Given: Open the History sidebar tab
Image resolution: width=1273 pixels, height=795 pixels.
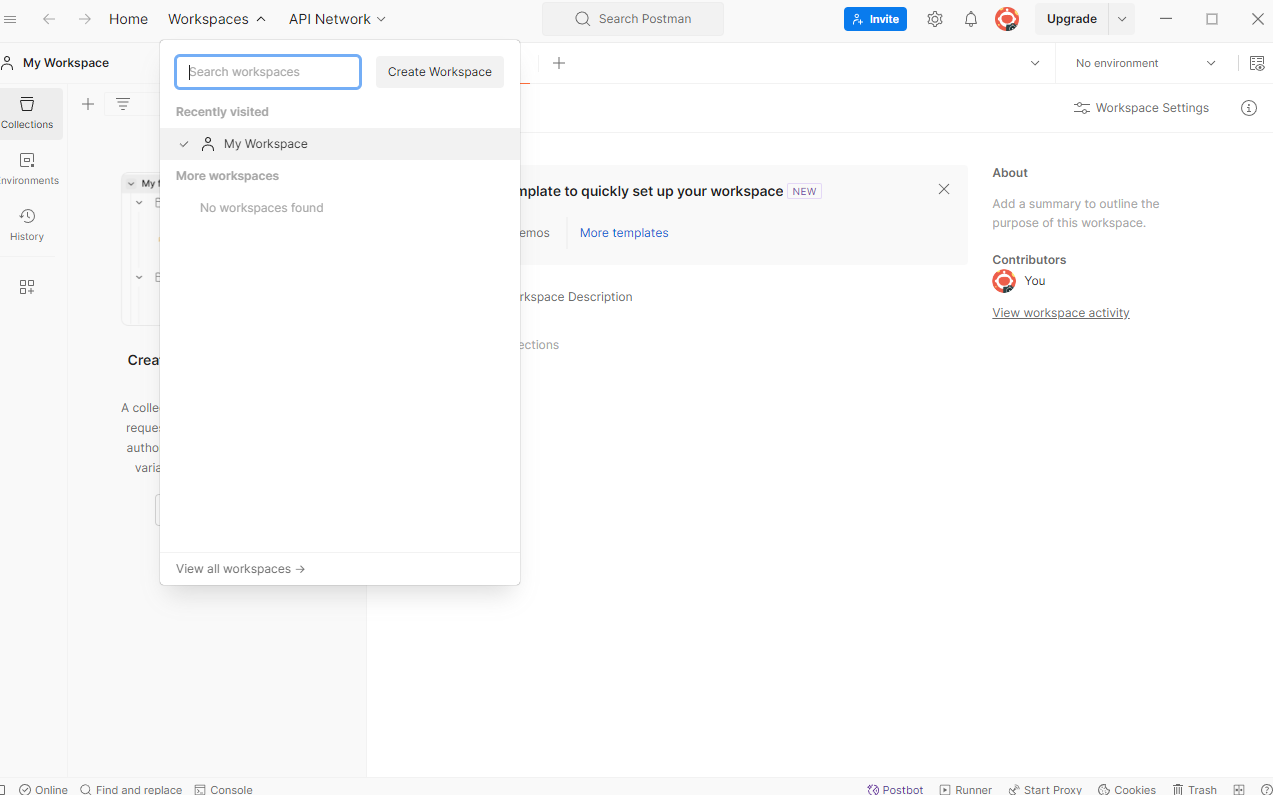Looking at the screenshot, I should (x=27, y=225).
